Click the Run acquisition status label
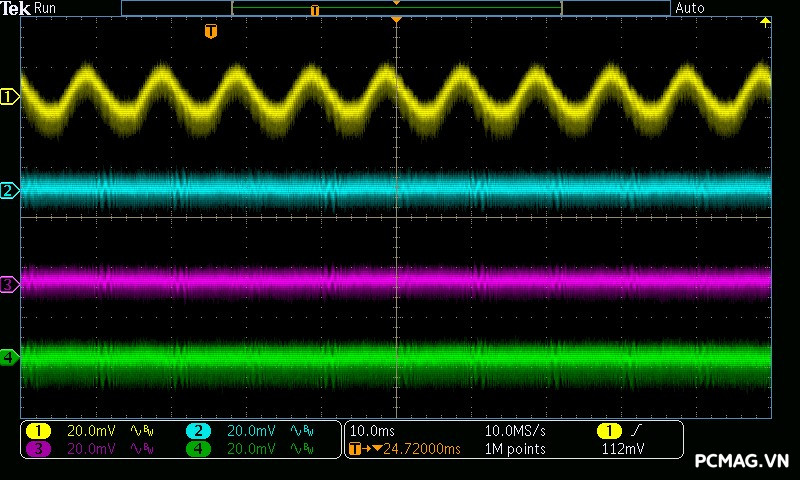The height and width of the screenshot is (480, 800). (x=46, y=8)
